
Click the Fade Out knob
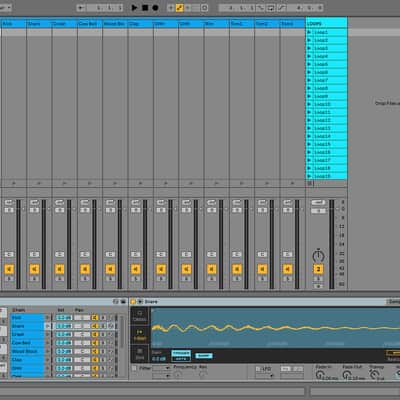coord(347,375)
